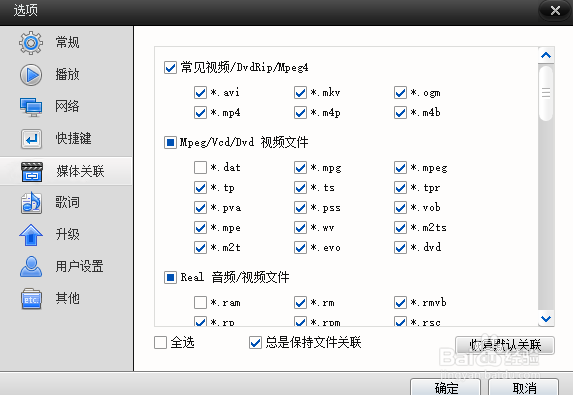Show 其他 settings section
The width and height of the screenshot is (573, 395).
[x=67, y=298]
